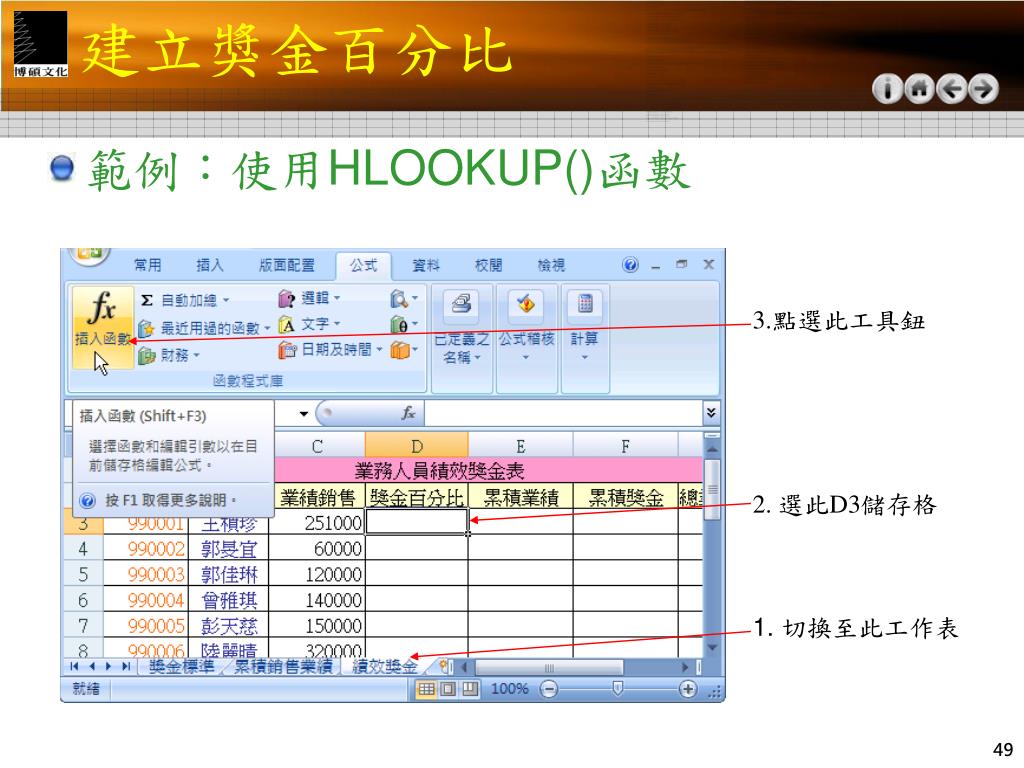Go to last sheet navigation arrow
This screenshot has width=1024, height=768.
coord(126,667)
